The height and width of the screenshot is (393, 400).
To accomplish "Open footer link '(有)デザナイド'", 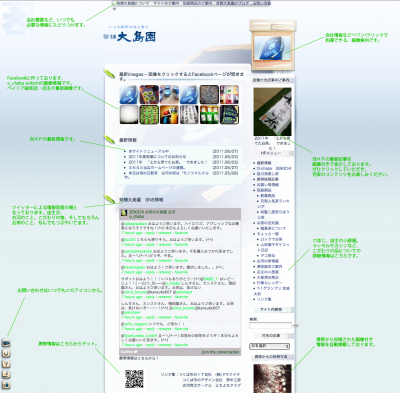I will pyautogui.click(x=227, y=374).
